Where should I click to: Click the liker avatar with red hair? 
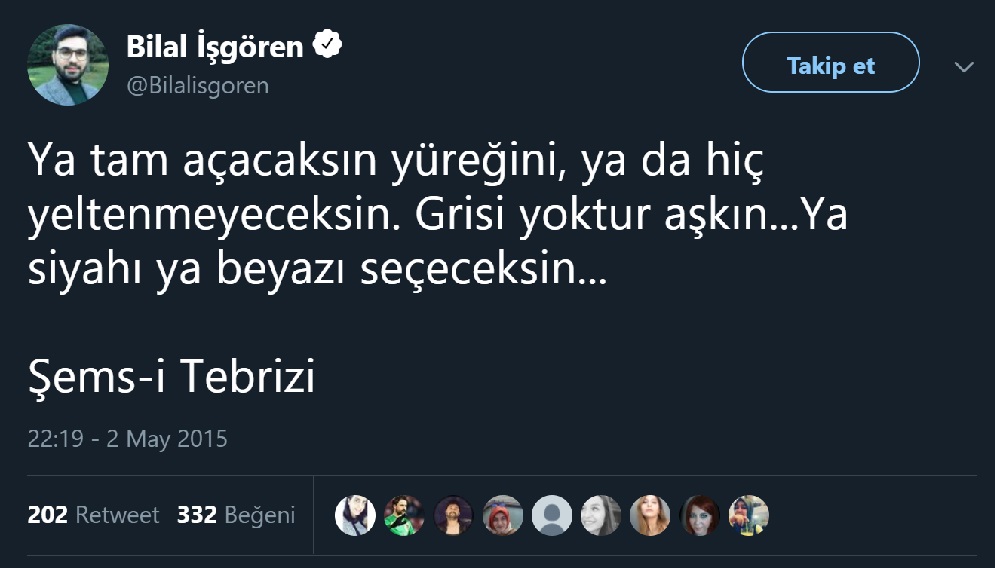point(699,515)
